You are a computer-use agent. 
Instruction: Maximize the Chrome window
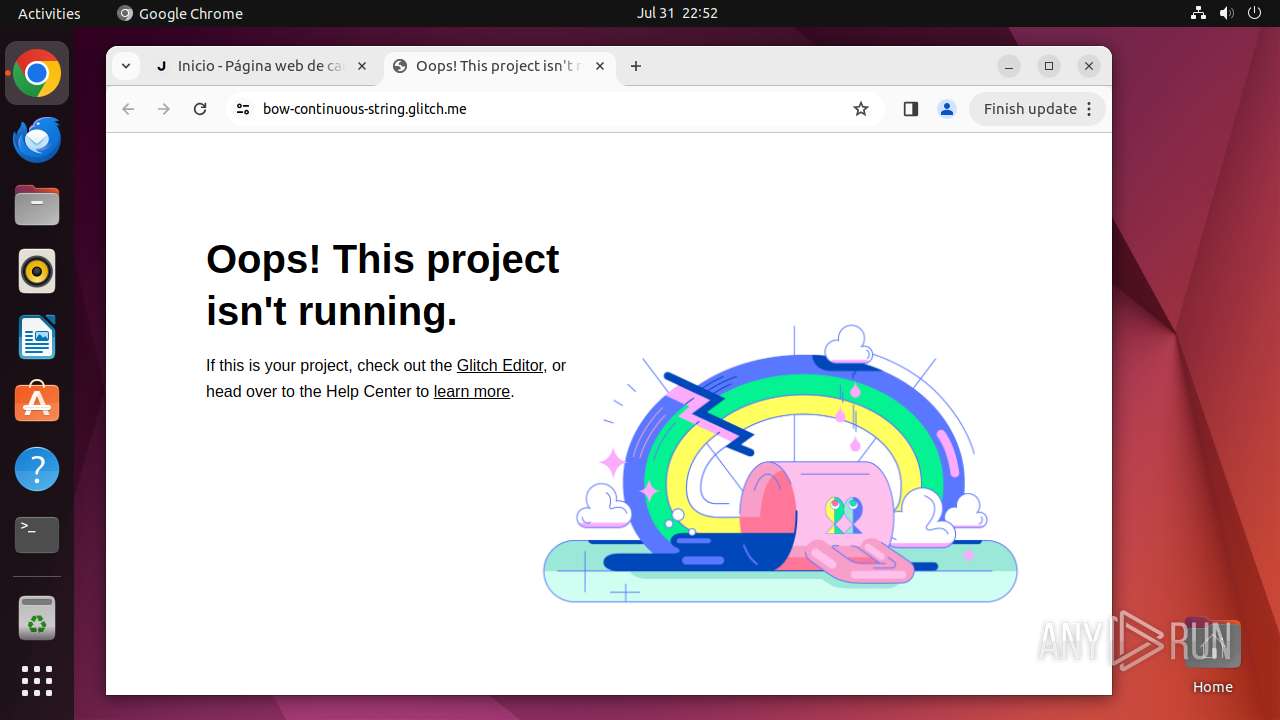pyautogui.click(x=1049, y=66)
